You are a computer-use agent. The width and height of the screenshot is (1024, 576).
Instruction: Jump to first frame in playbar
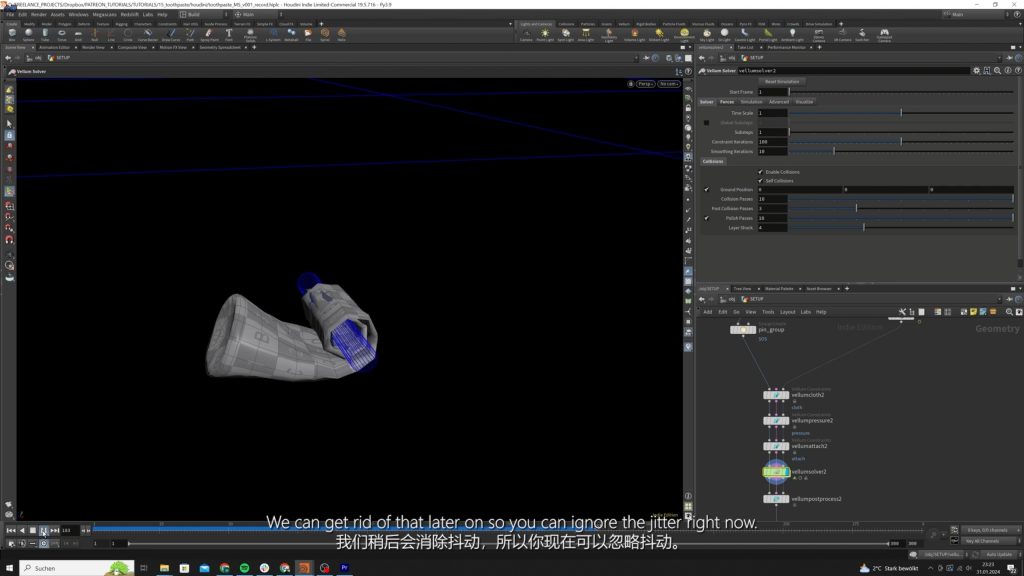pyautogui.click(x=11, y=530)
